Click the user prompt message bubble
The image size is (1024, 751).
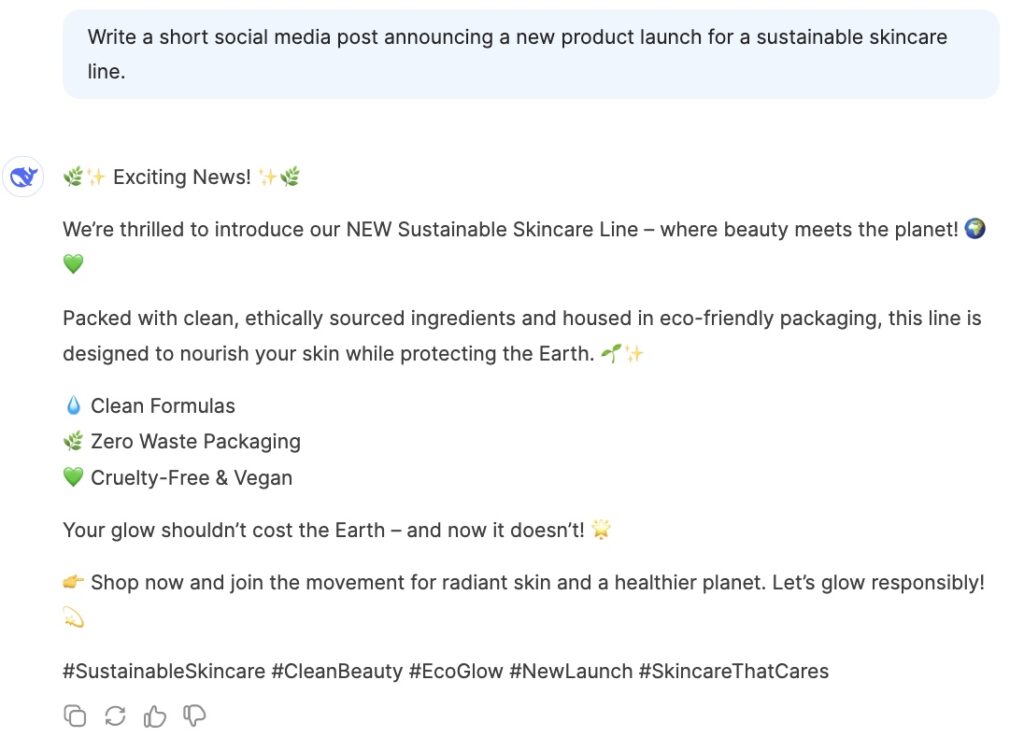530,55
